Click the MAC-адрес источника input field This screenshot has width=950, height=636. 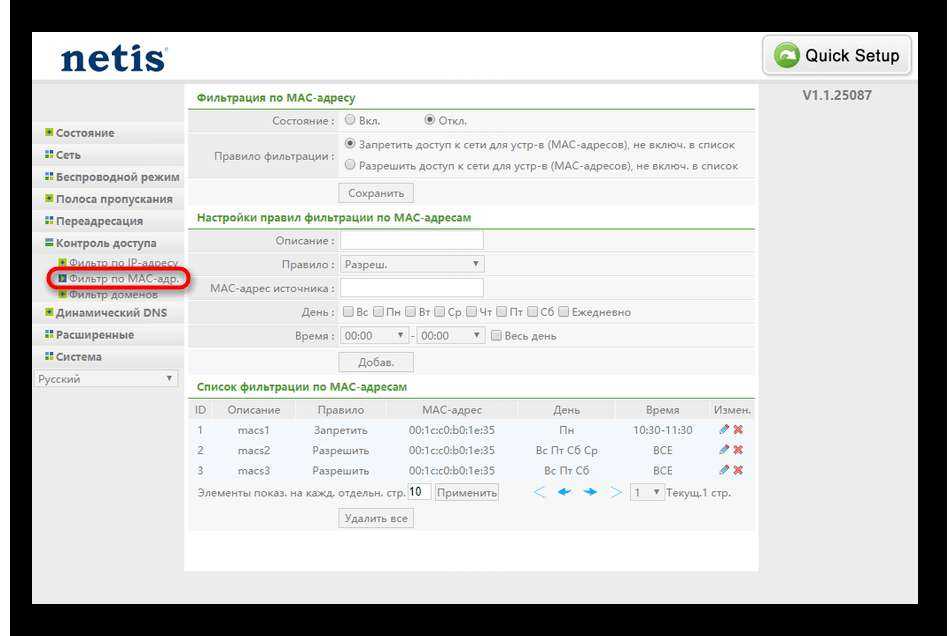click(x=412, y=288)
